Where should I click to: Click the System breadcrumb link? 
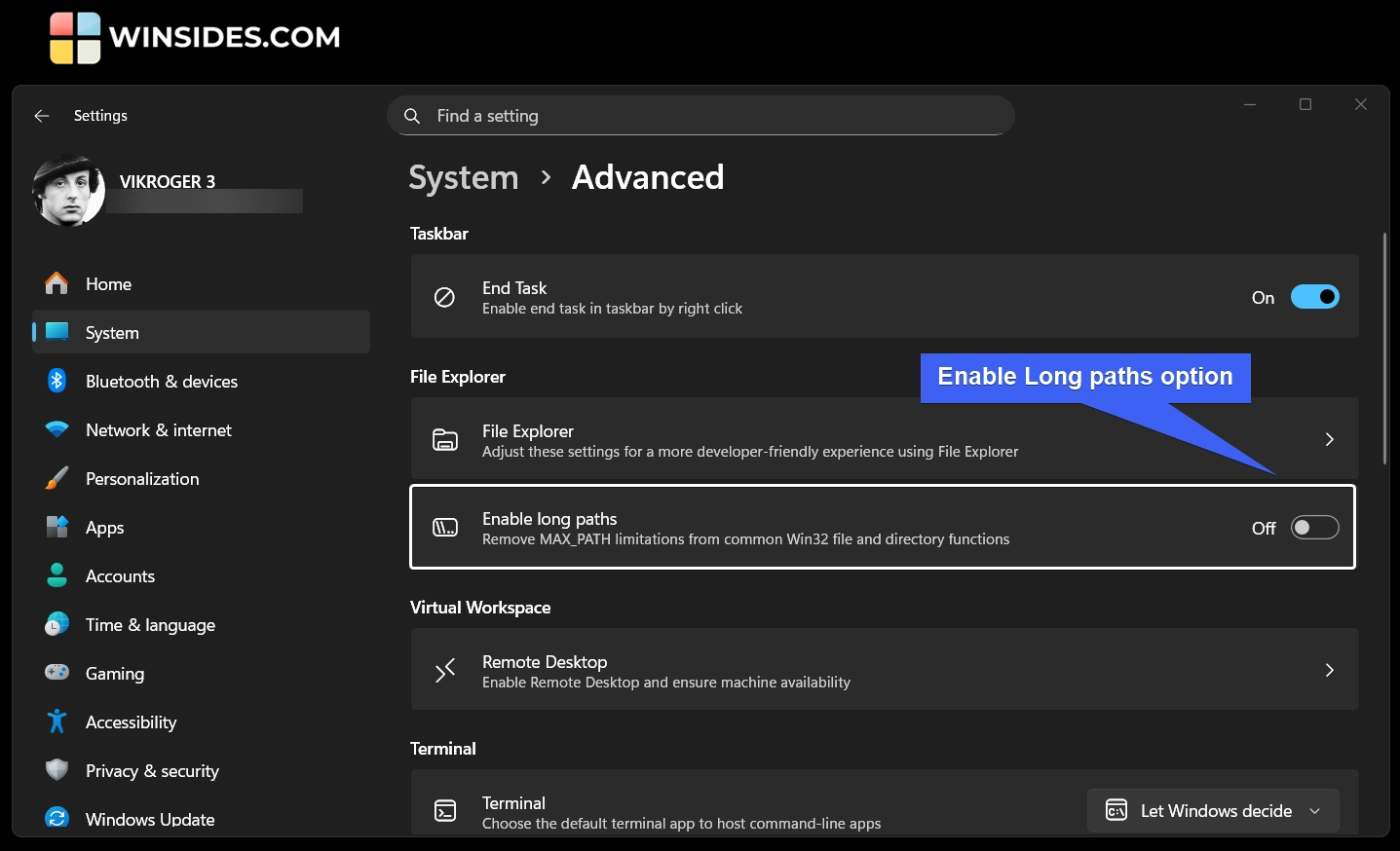point(463,177)
